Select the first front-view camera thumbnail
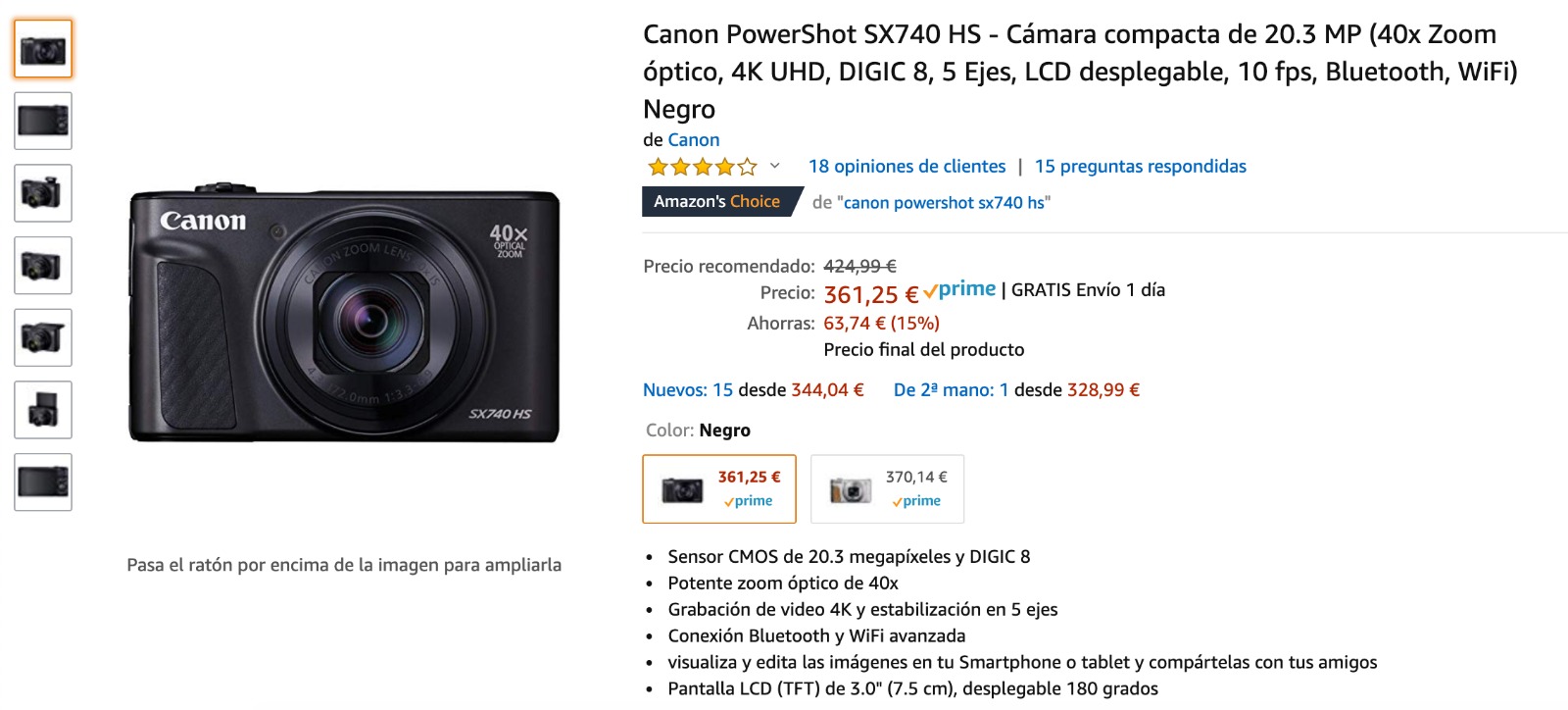1568x710 pixels. [x=43, y=49]
